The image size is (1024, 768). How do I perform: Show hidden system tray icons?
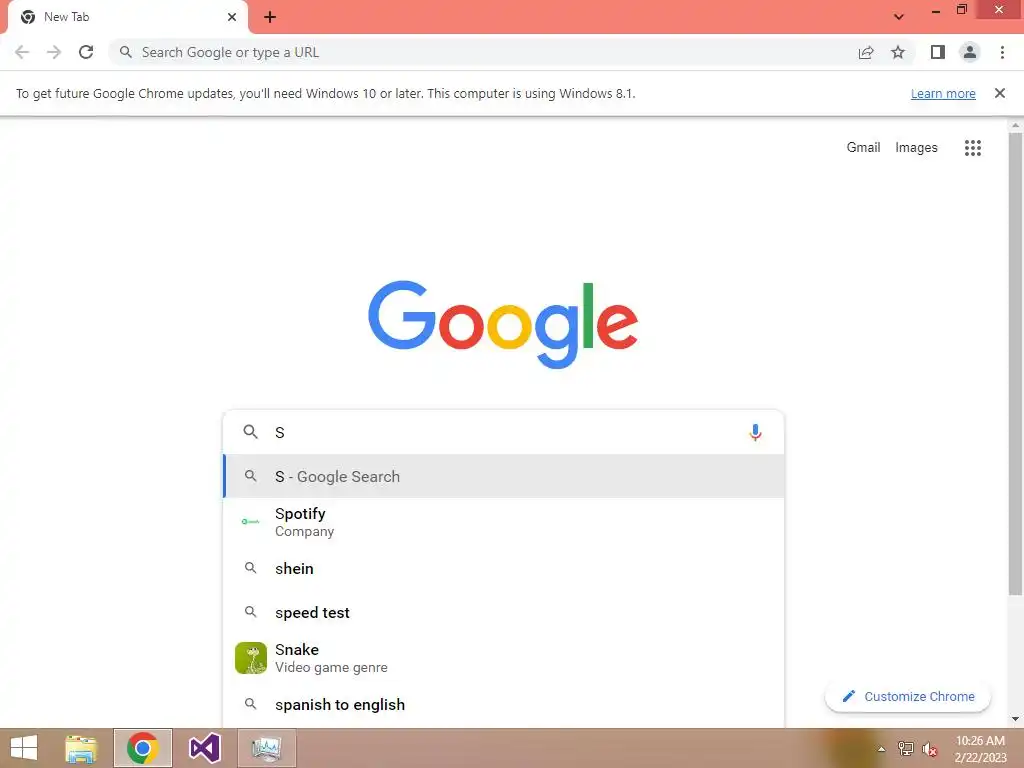pos(882,749)
